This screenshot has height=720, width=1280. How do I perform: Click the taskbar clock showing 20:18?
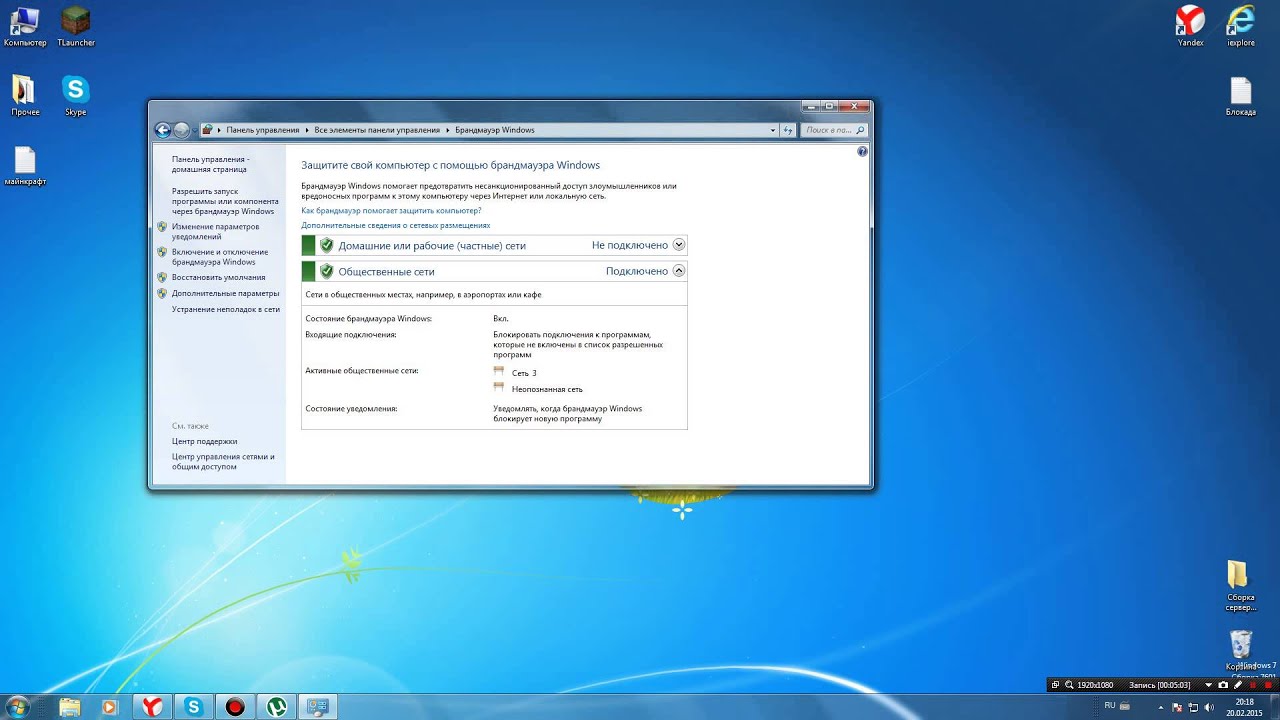1244,707
